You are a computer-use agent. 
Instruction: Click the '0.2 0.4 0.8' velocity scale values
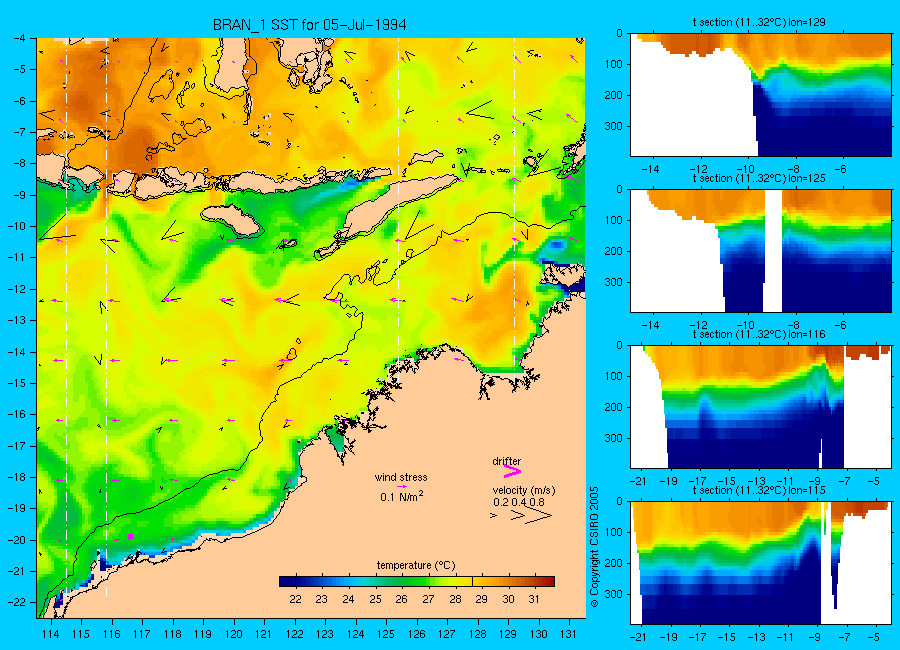[x=519, y=502]
